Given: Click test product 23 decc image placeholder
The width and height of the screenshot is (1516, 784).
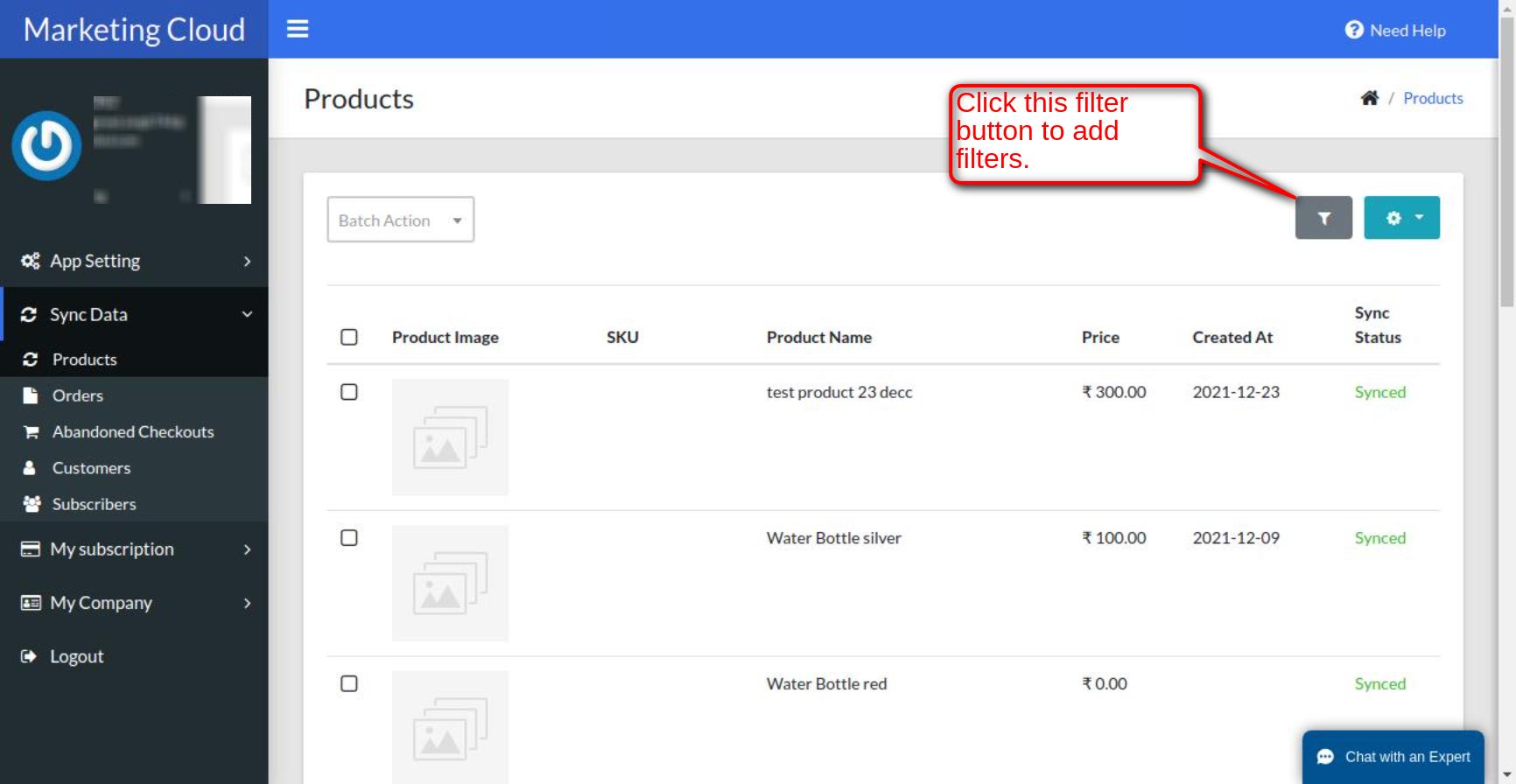Looking at the screenshot, I should tap(450, 437).
